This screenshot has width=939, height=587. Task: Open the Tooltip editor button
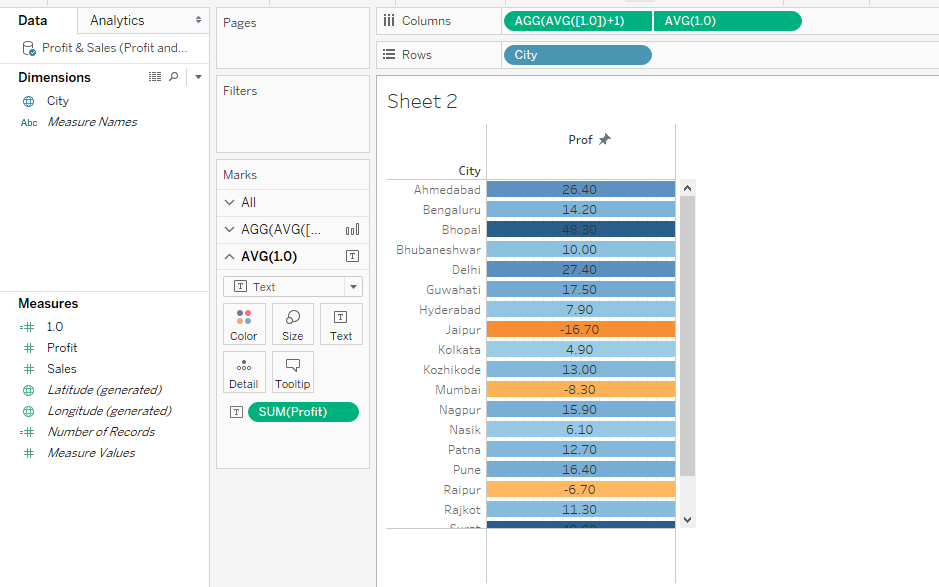292,372
